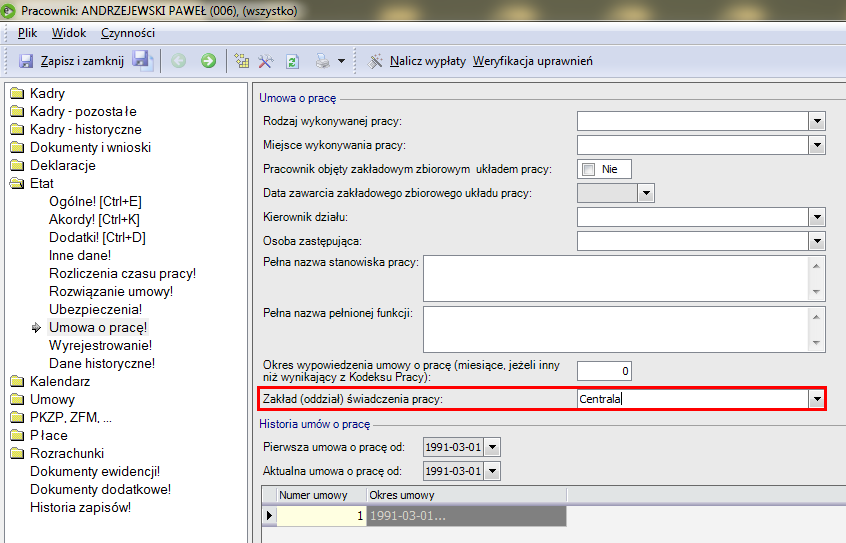Viewport: 846px width, 543px height.
Task: Click the Rozrachunki folder icon
Action: click(17, 453)
